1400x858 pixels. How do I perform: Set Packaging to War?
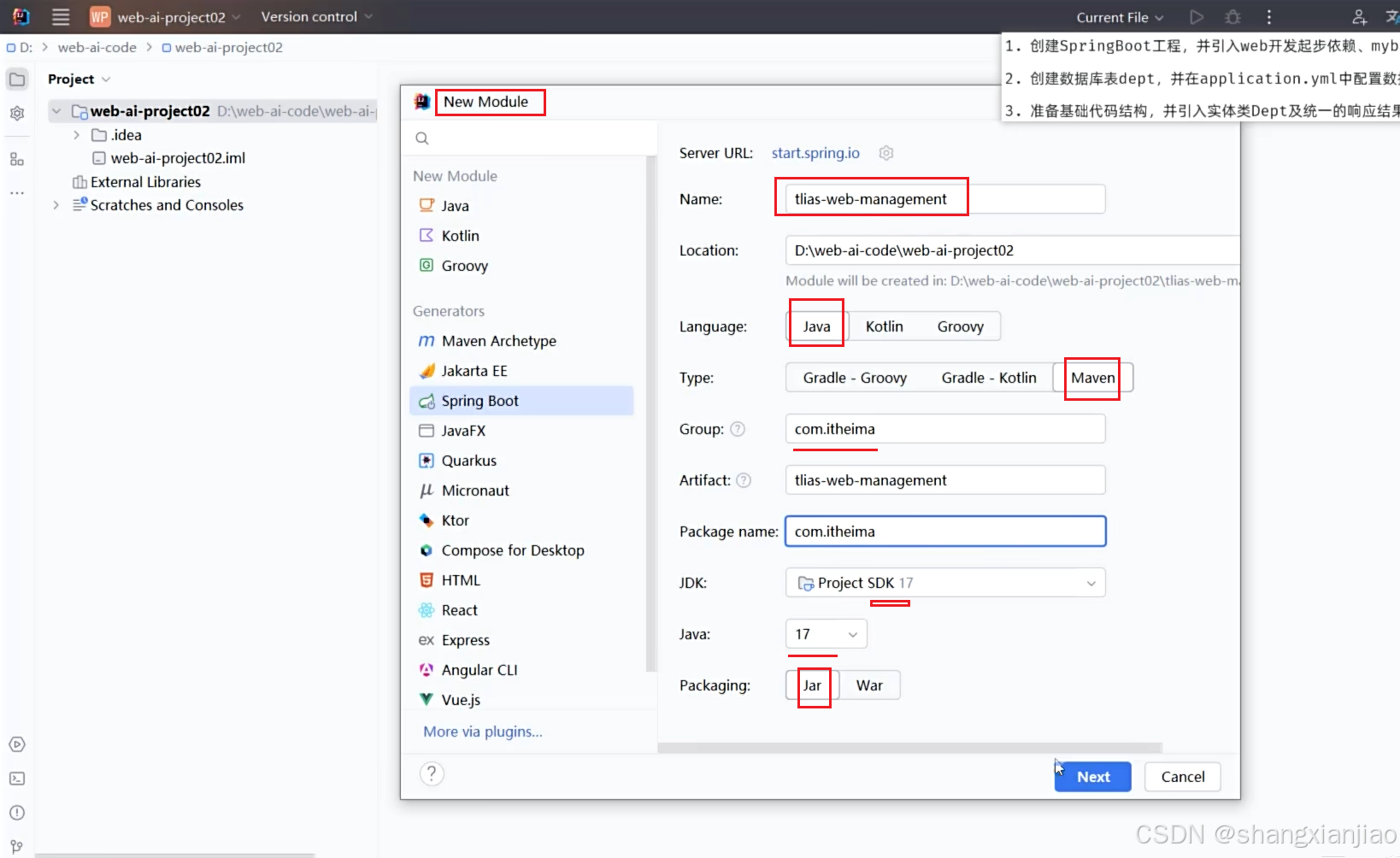(x=870, y=685)
